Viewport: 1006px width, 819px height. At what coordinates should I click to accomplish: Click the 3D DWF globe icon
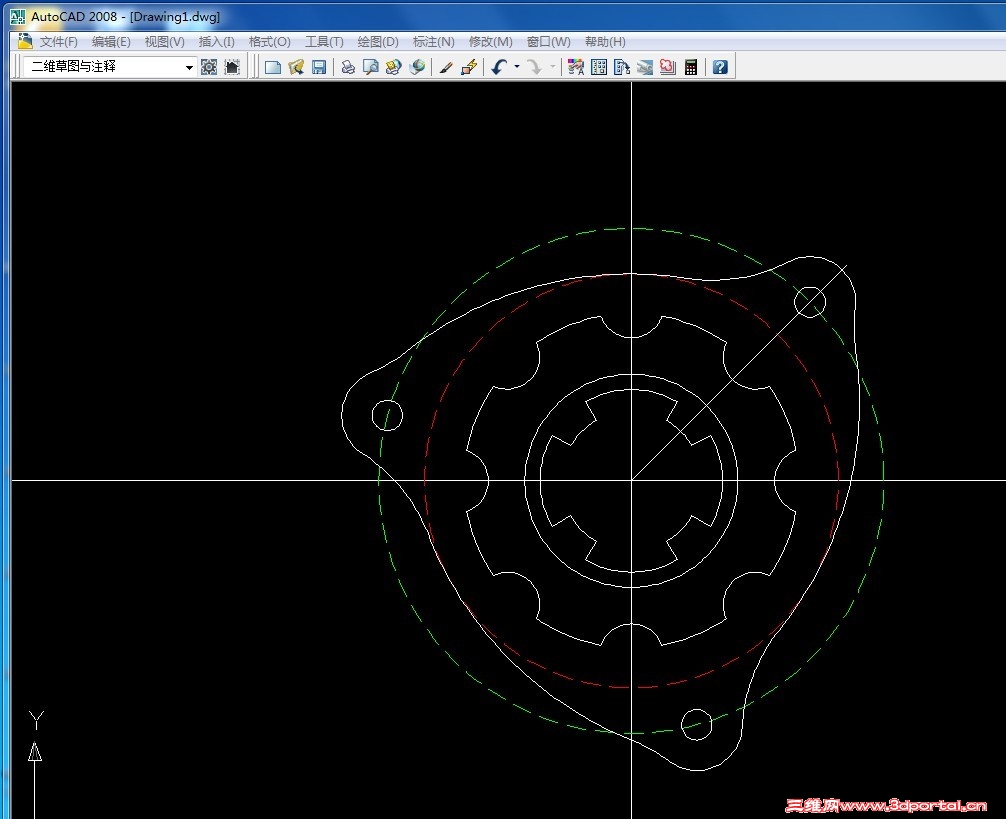point(417,67)
